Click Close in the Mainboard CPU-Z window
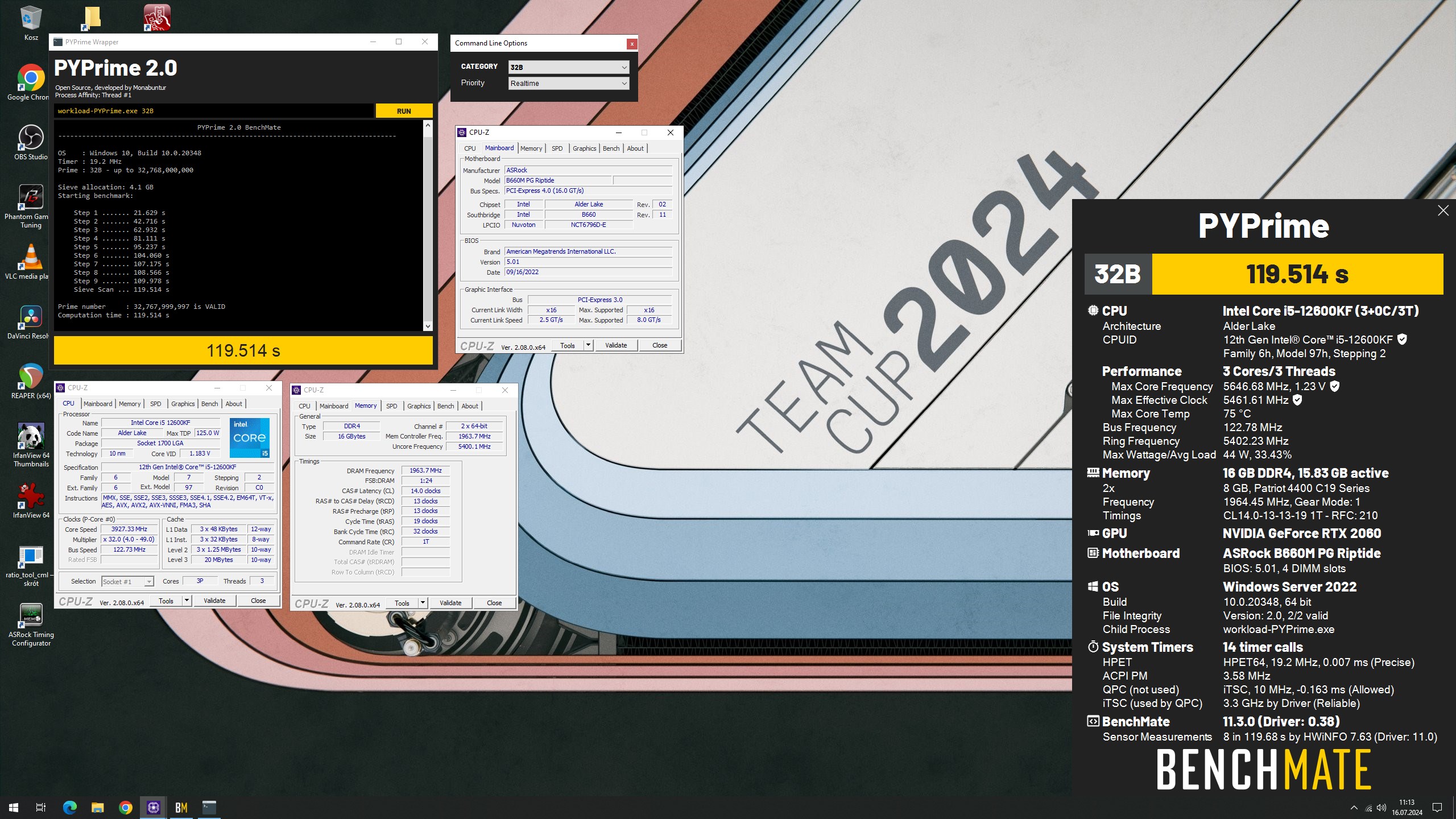The height and width of the screenshot is (819, 1456). [x=660, y=345]
